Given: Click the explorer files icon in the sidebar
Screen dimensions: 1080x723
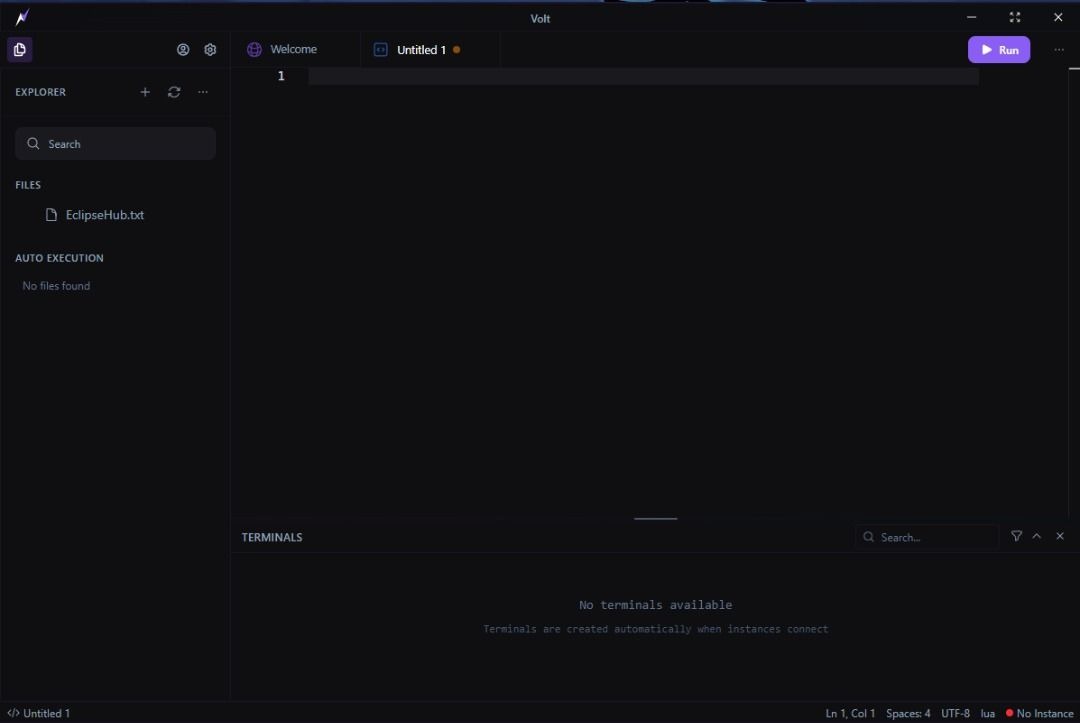Looking at the screenshot, I should pos(19,50).
